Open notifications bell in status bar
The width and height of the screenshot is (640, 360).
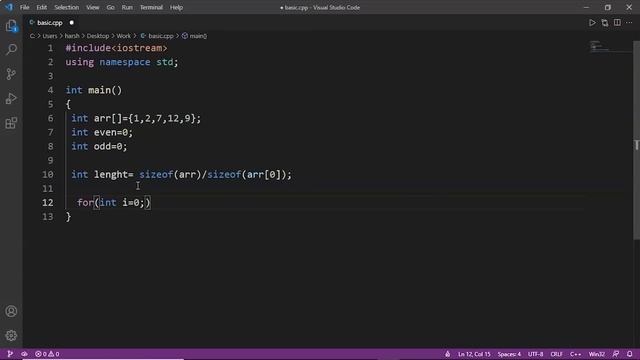[x=630, y=354]
